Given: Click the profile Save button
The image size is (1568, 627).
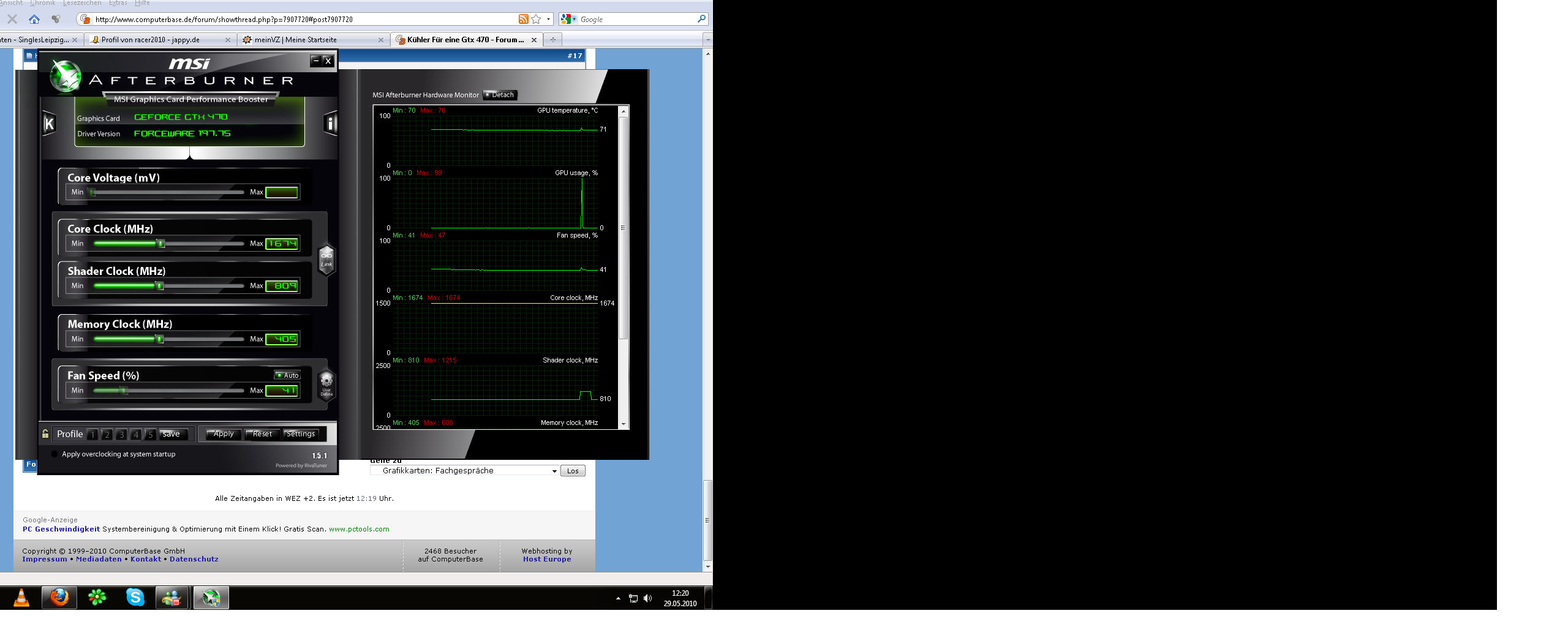Looking at the screenshot, I should point(173,434).
